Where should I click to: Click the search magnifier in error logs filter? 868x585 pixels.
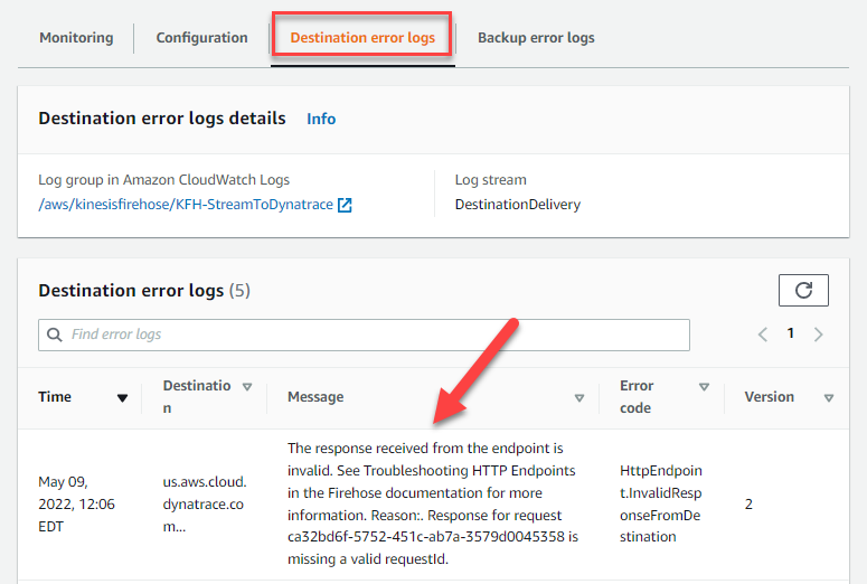(x=54, y=334)
